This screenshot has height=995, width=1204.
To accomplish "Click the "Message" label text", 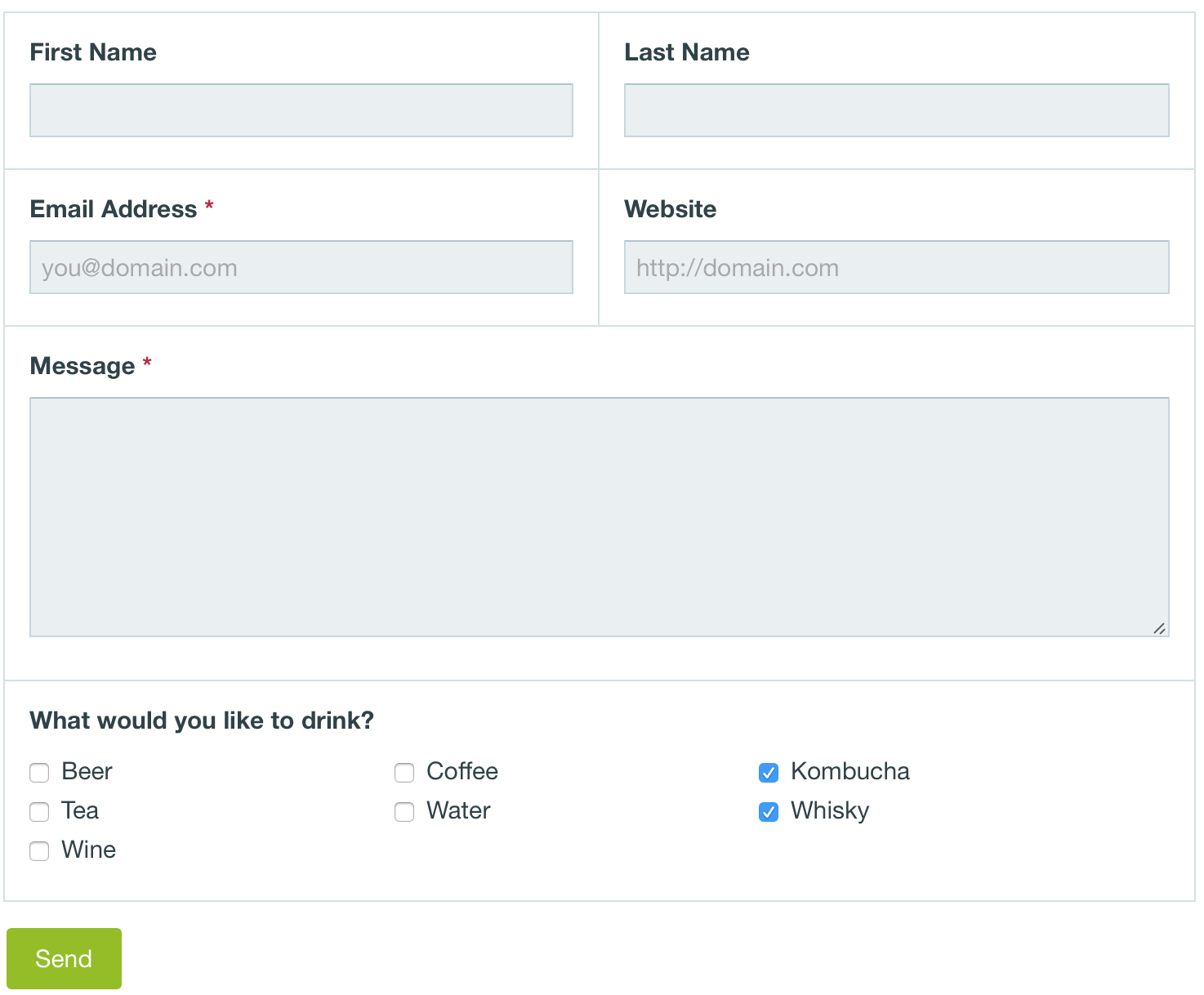I will 82,366.
